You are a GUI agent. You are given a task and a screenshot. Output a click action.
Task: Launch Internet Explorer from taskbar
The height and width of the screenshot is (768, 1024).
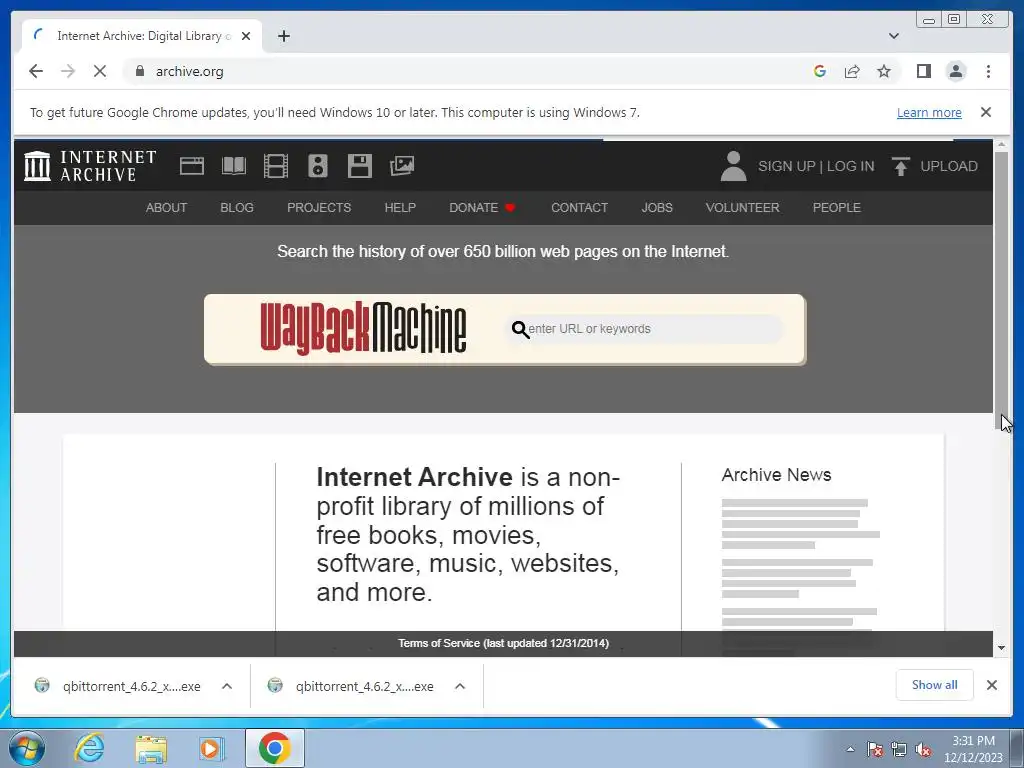[89, 748]
